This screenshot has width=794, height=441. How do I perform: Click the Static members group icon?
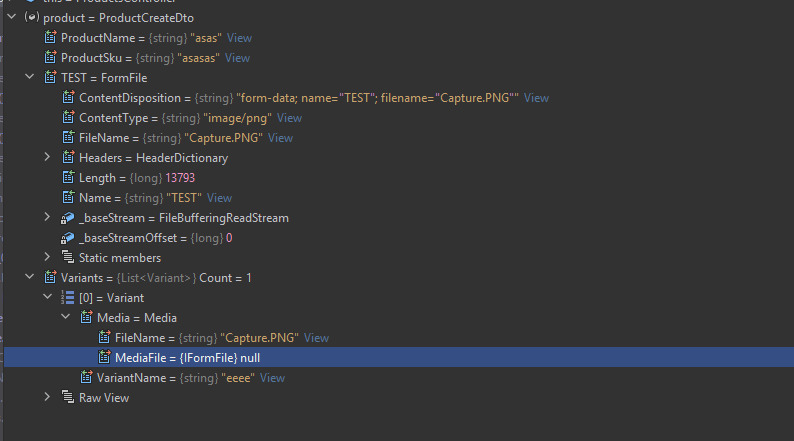tap(68, 257)
